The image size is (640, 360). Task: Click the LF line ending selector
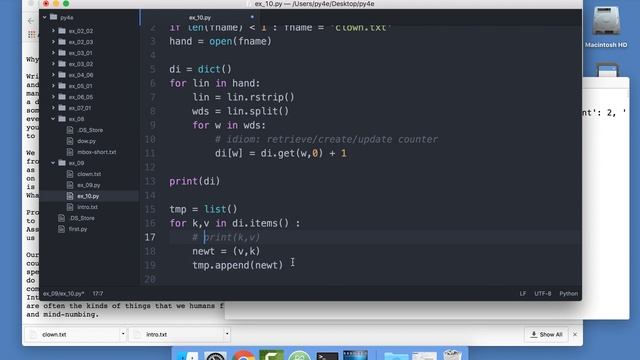(522, 293)
